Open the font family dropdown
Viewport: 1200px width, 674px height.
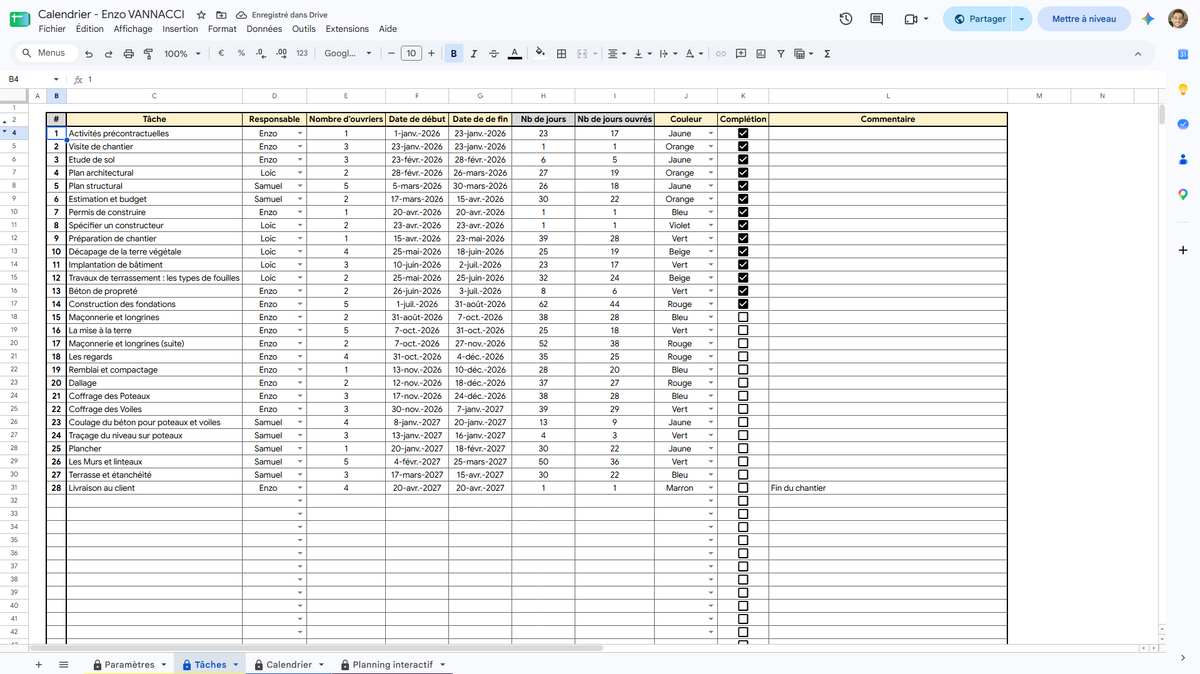click(348, 54)
